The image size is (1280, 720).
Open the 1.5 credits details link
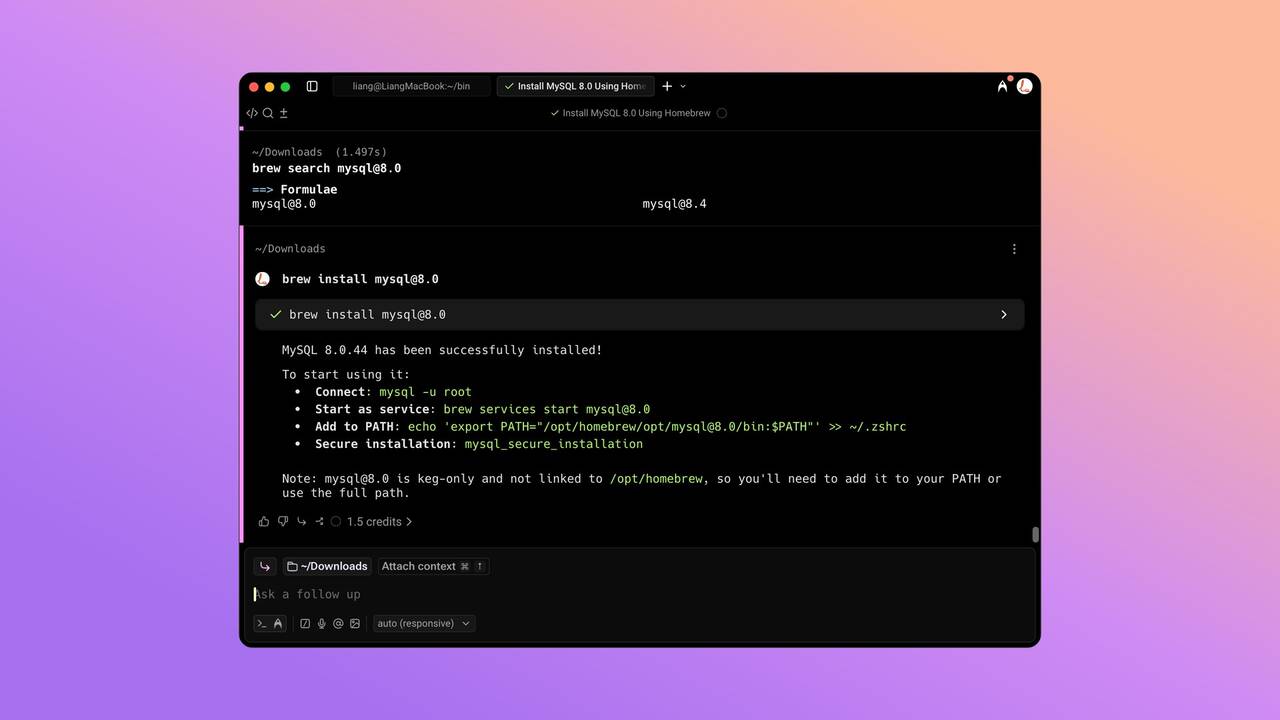pos(379,521)
